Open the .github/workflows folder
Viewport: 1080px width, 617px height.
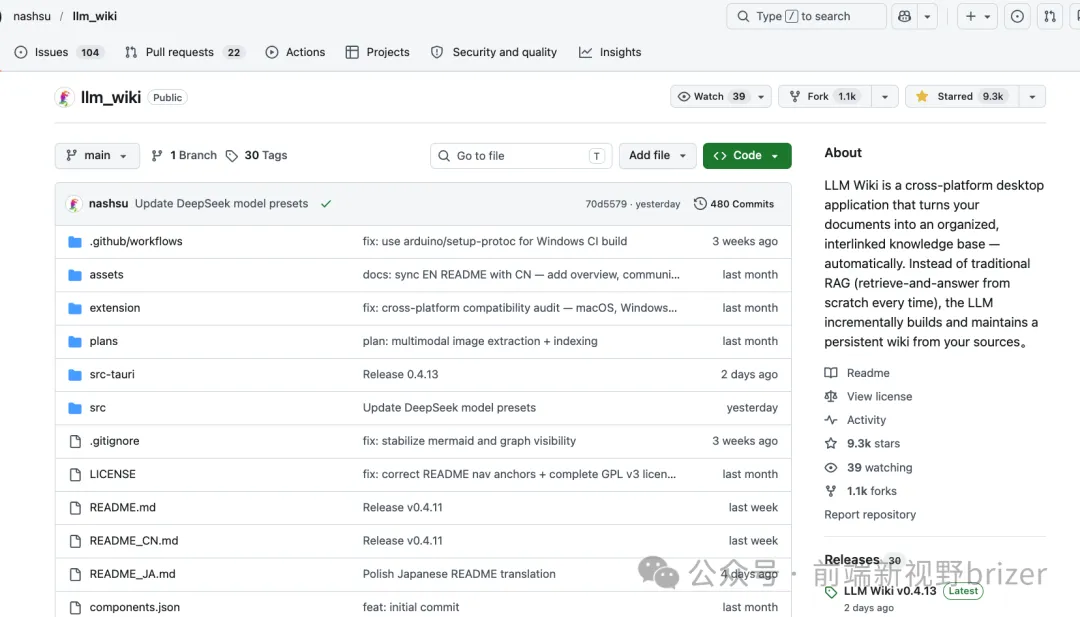coord(136,242)
